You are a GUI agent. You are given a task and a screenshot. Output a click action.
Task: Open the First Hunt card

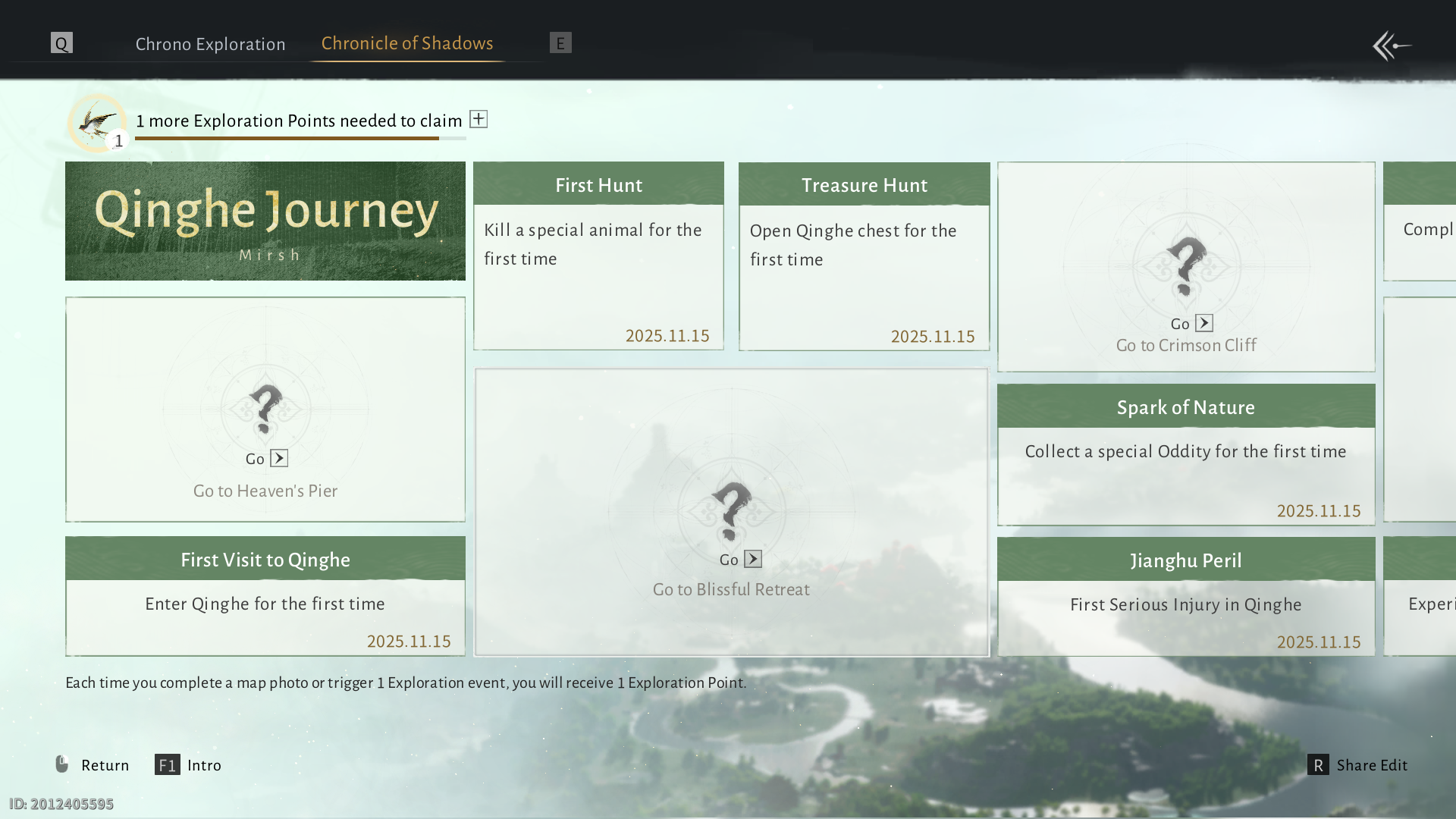598,256
